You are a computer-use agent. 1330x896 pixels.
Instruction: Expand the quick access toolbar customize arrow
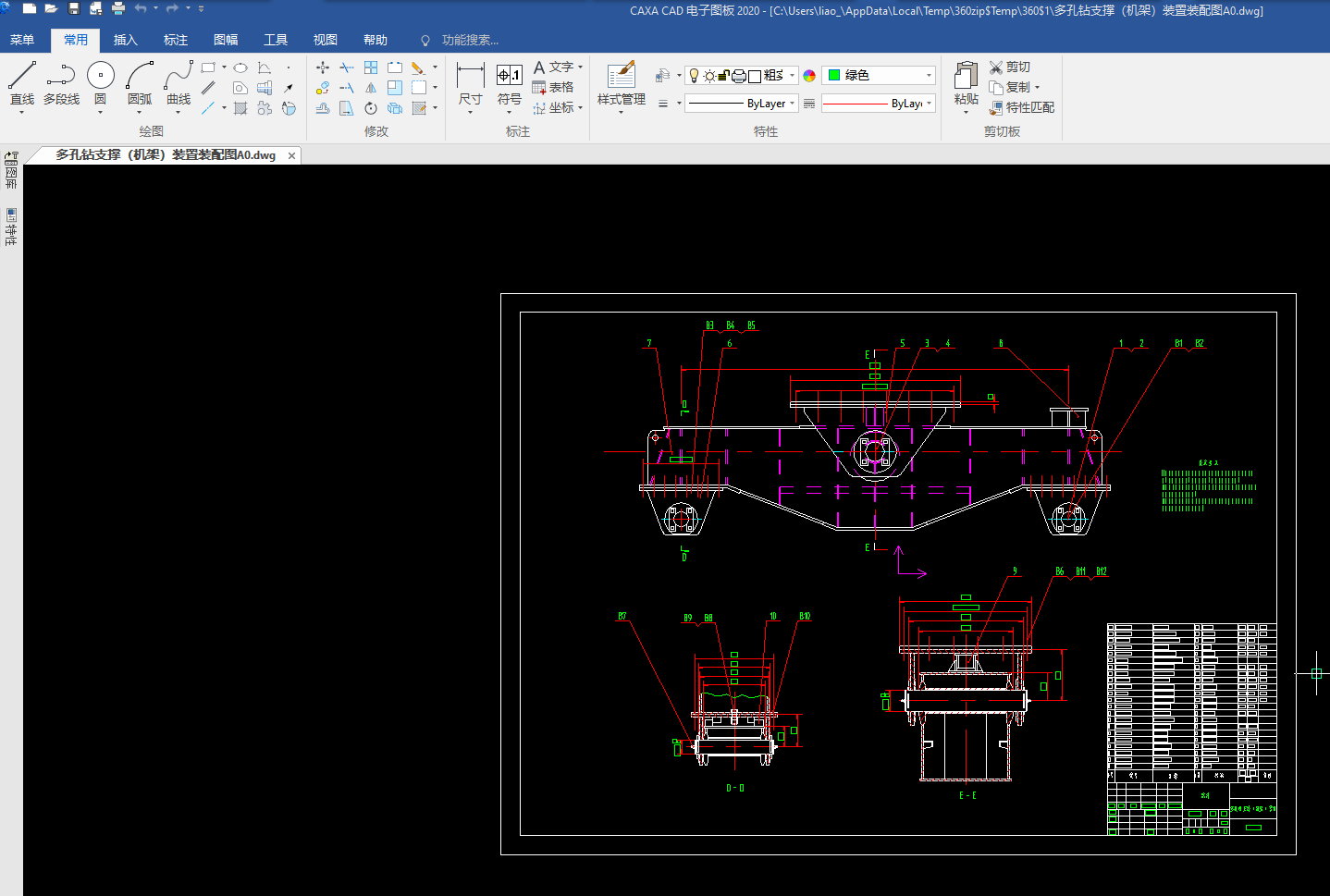(x=202, y=8)
